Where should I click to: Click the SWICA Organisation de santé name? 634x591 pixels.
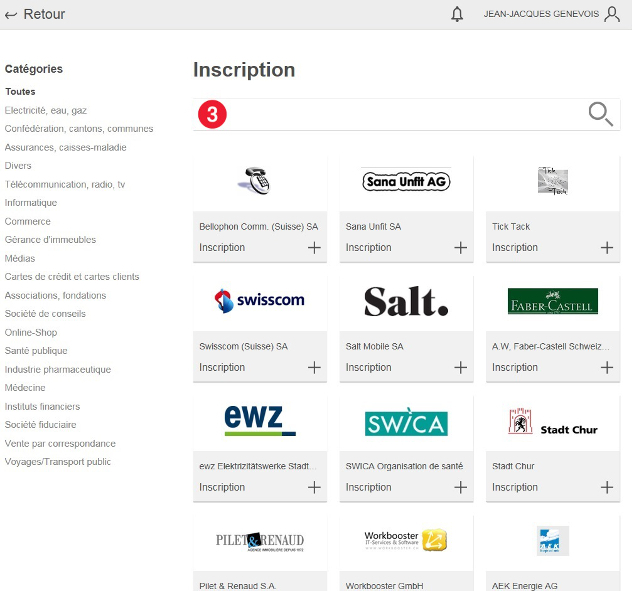(x=404, y=466)
